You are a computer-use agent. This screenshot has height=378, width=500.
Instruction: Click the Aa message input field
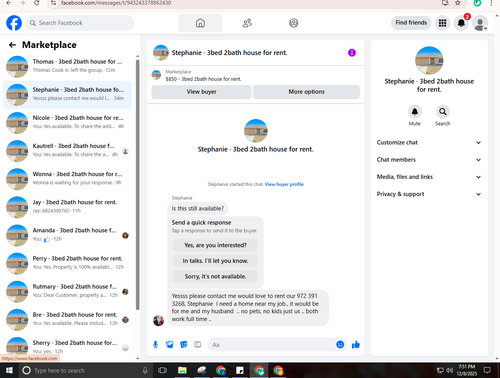(x=272, y=345)
